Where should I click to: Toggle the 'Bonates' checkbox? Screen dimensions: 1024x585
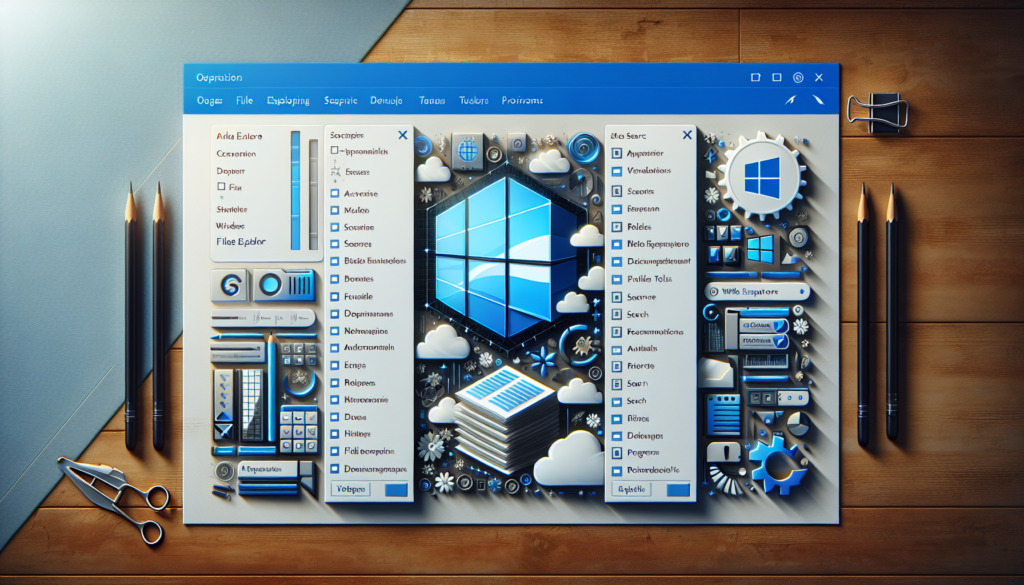point(335,279)
